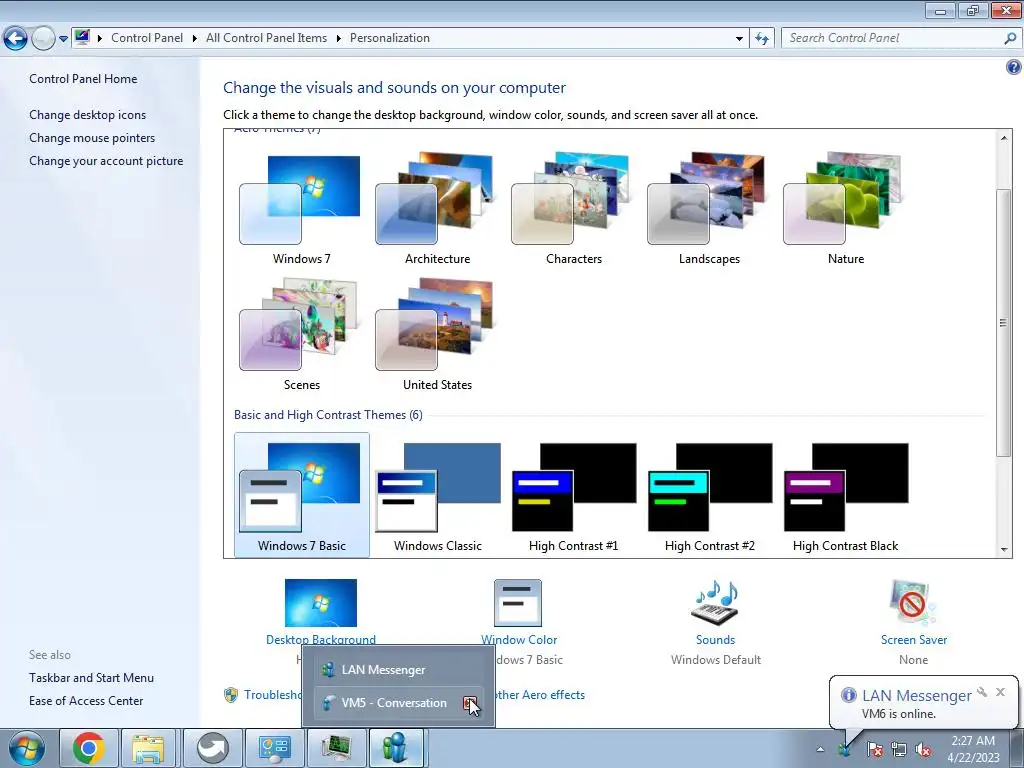This screenshot has width=1024, height=768.
Task: Expand arrow after Control Panel breadcrumb
Action: click(x=195, y=39)
